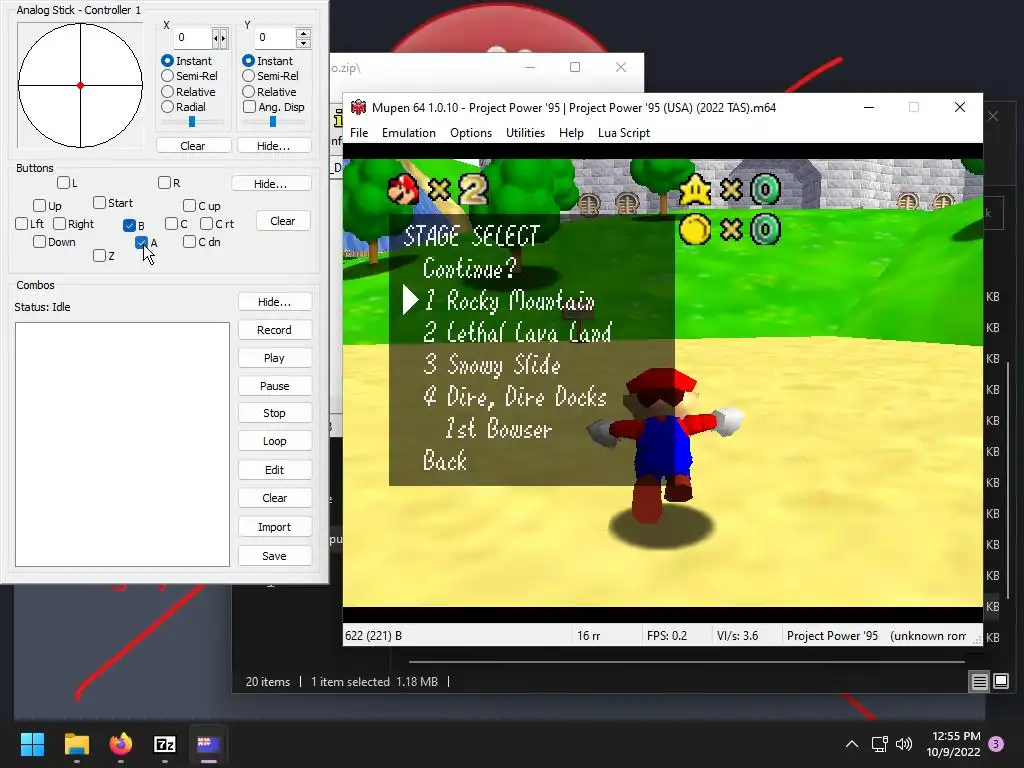Check the D-pad Right checkbox
The image size is (1024, 768).
tap(59, 224)
